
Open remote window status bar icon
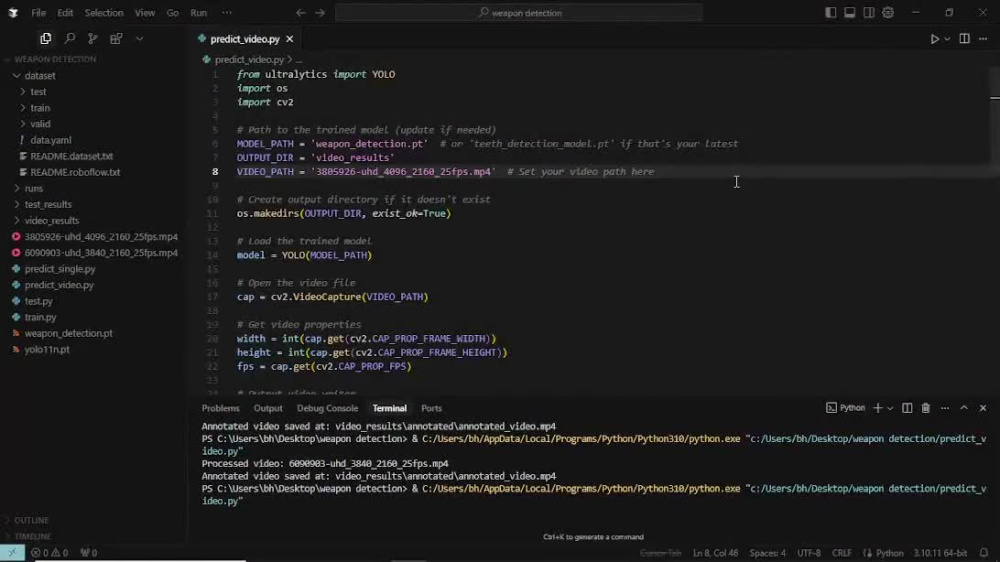click(12, 552)
